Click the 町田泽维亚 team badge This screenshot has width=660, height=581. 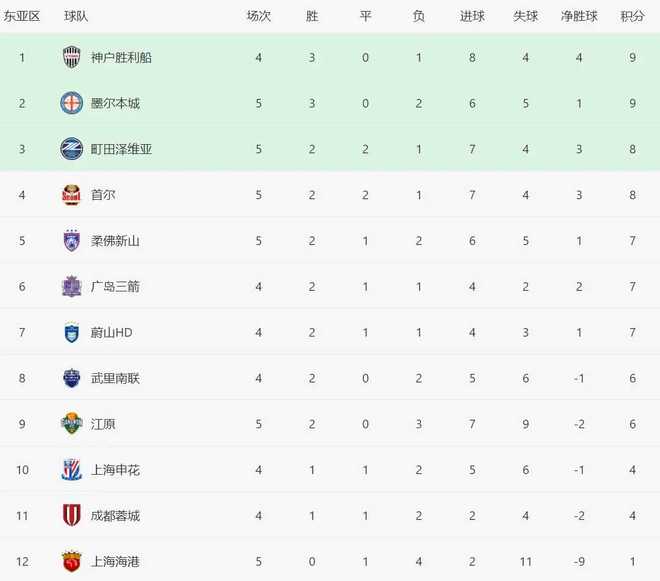(x=71, y=149)
